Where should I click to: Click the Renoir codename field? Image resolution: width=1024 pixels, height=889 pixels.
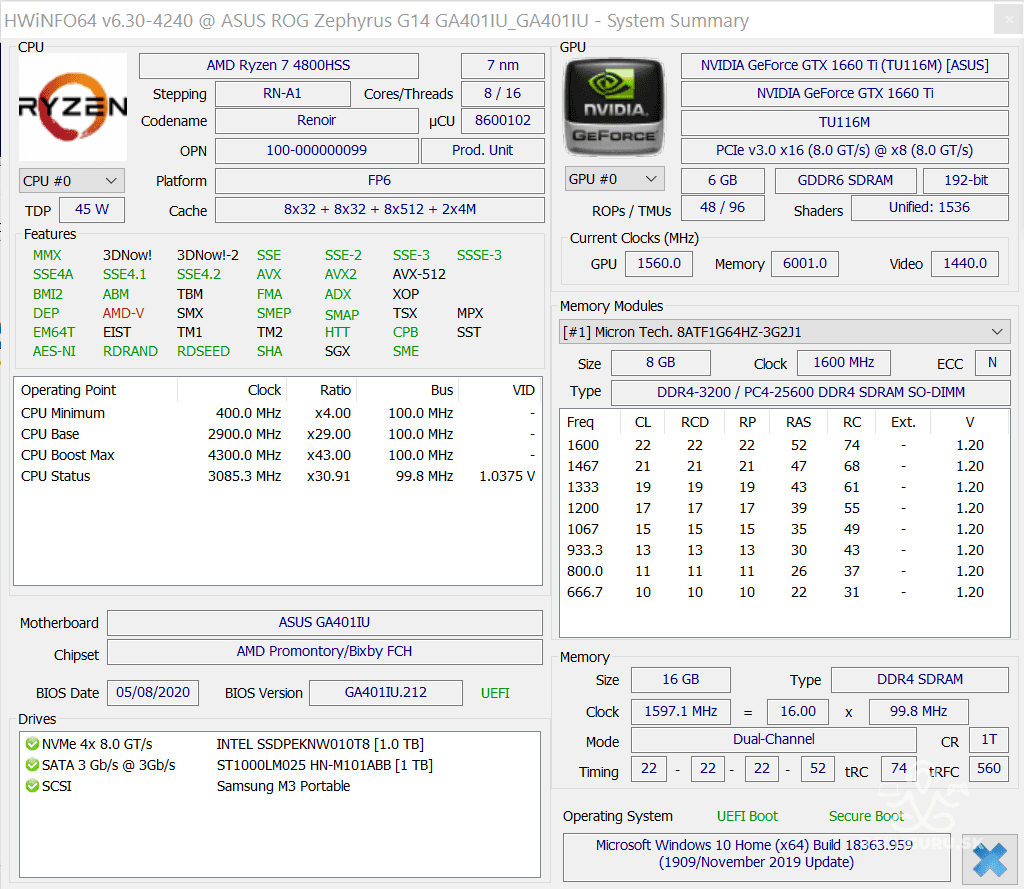point(317,121)
